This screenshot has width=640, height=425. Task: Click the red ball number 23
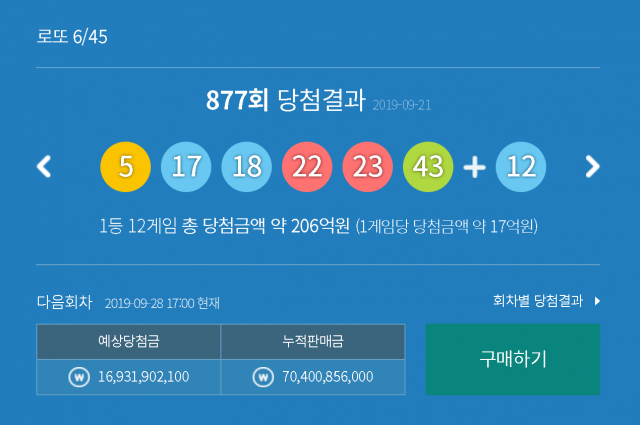(367, 167)
